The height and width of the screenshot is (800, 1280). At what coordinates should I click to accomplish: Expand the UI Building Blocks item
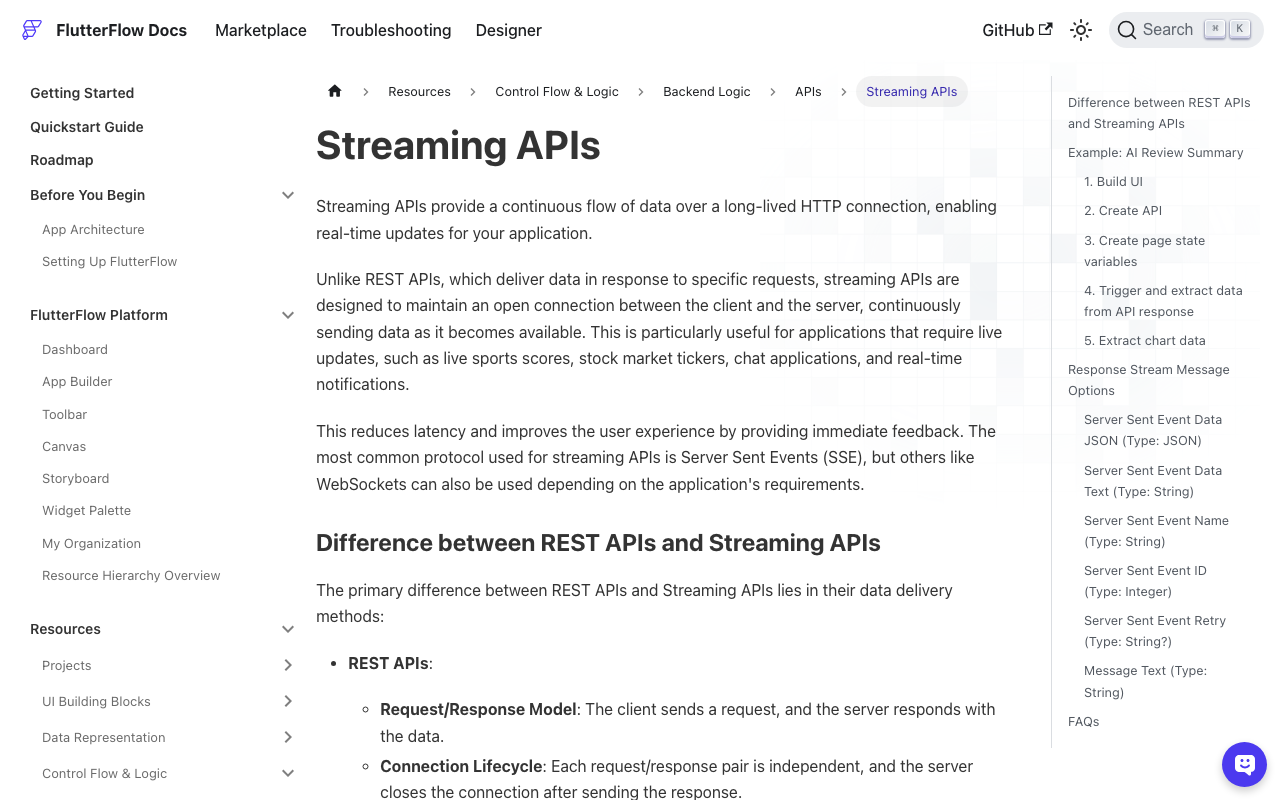[288, 701]
